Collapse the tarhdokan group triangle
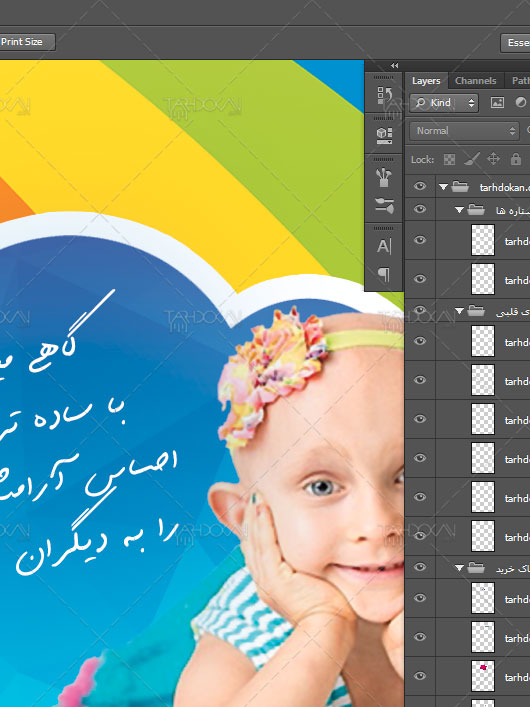The width and height of the screenshot is (530, 707). tap(443, 187)
